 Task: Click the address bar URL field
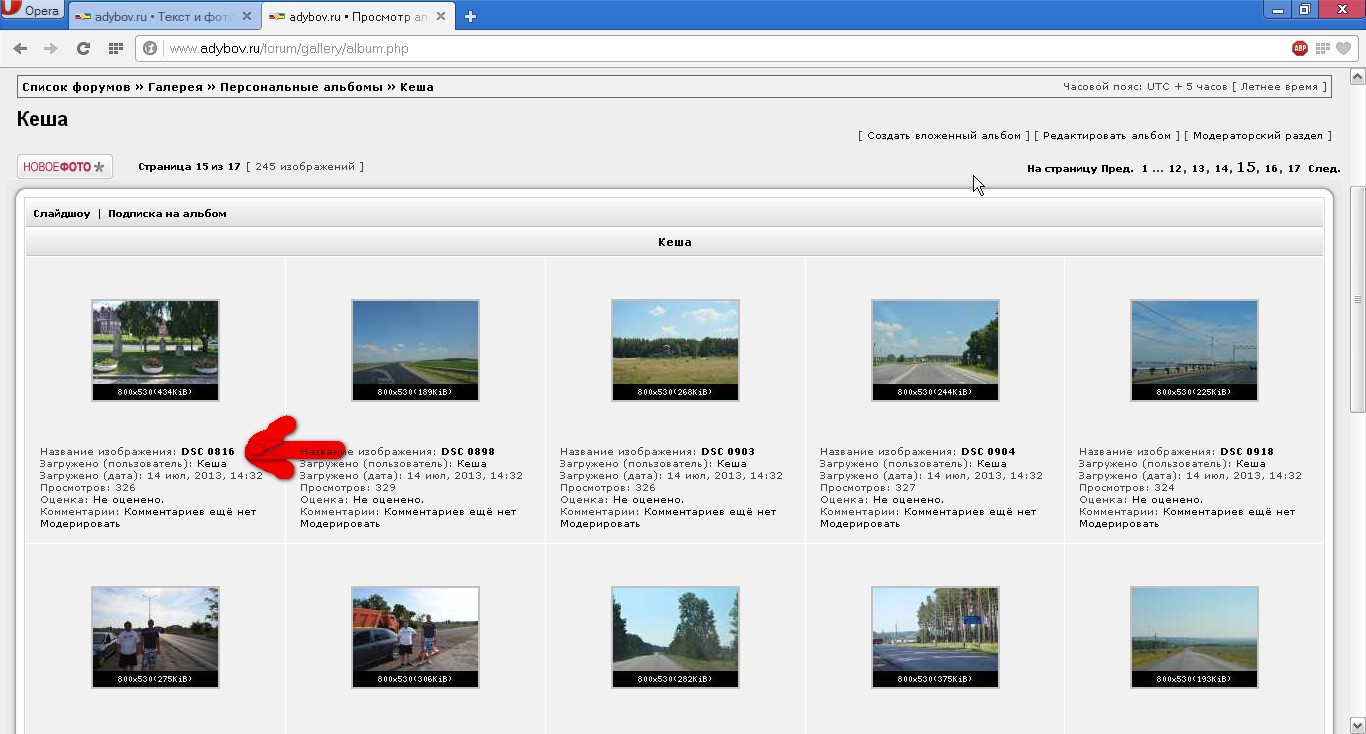click(x=700, y=48)
